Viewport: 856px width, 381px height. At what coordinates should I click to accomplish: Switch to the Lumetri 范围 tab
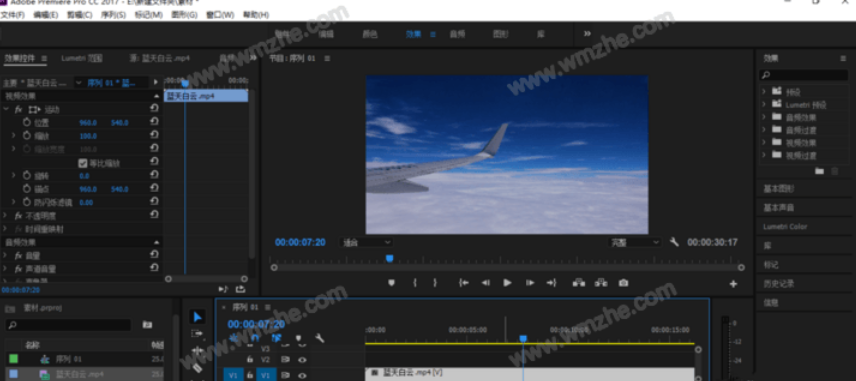pos(82,58)
